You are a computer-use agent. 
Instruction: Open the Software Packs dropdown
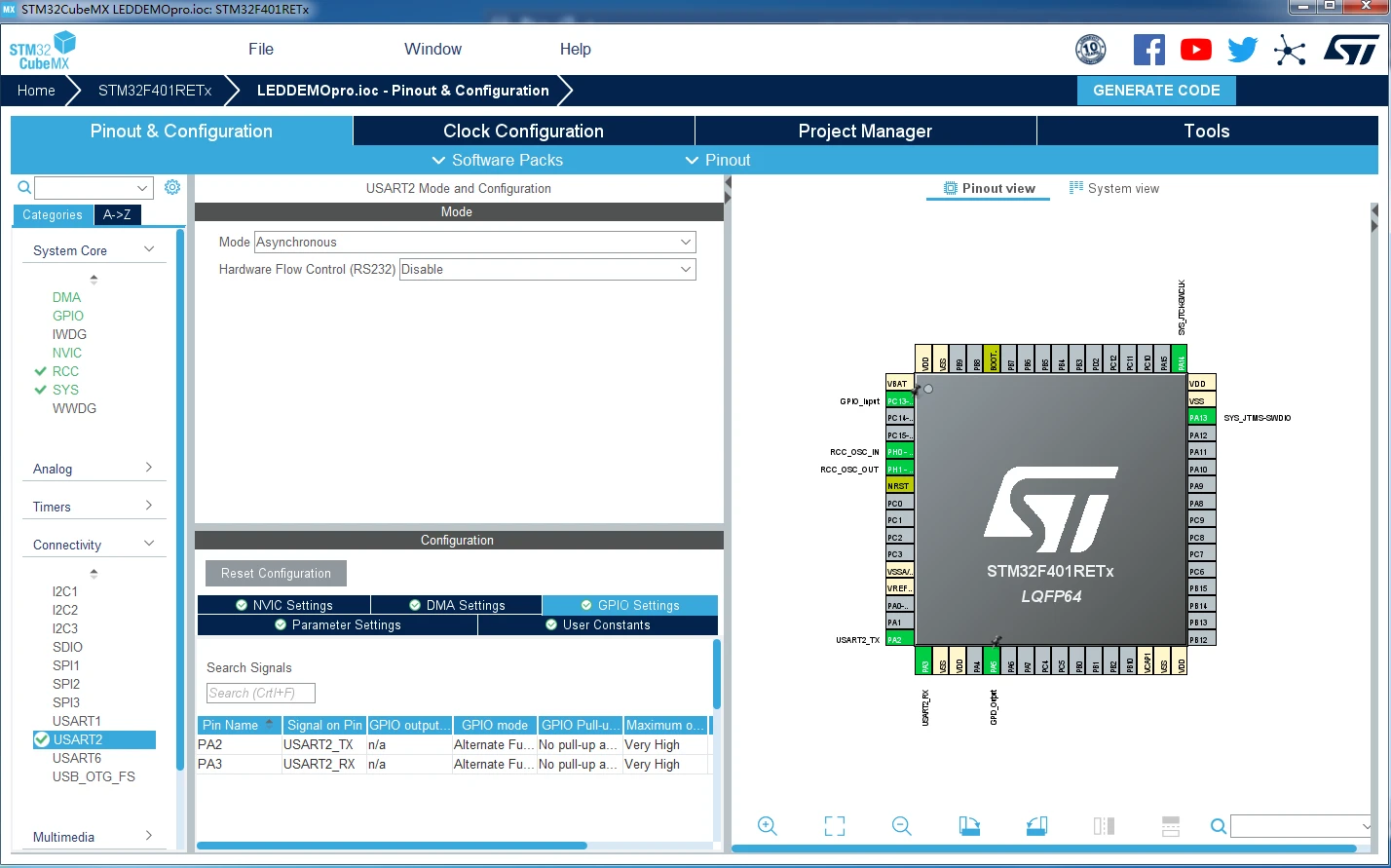click(497, 160)
